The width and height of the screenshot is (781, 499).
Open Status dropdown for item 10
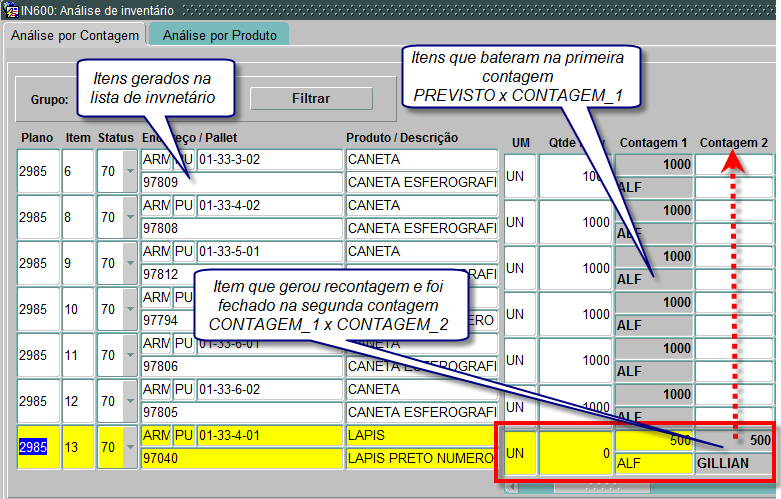click(x=130, y=309)
